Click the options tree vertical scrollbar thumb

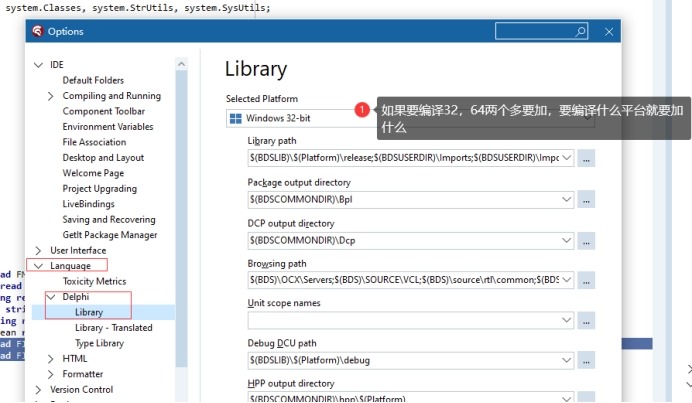(x=181, y=218)
